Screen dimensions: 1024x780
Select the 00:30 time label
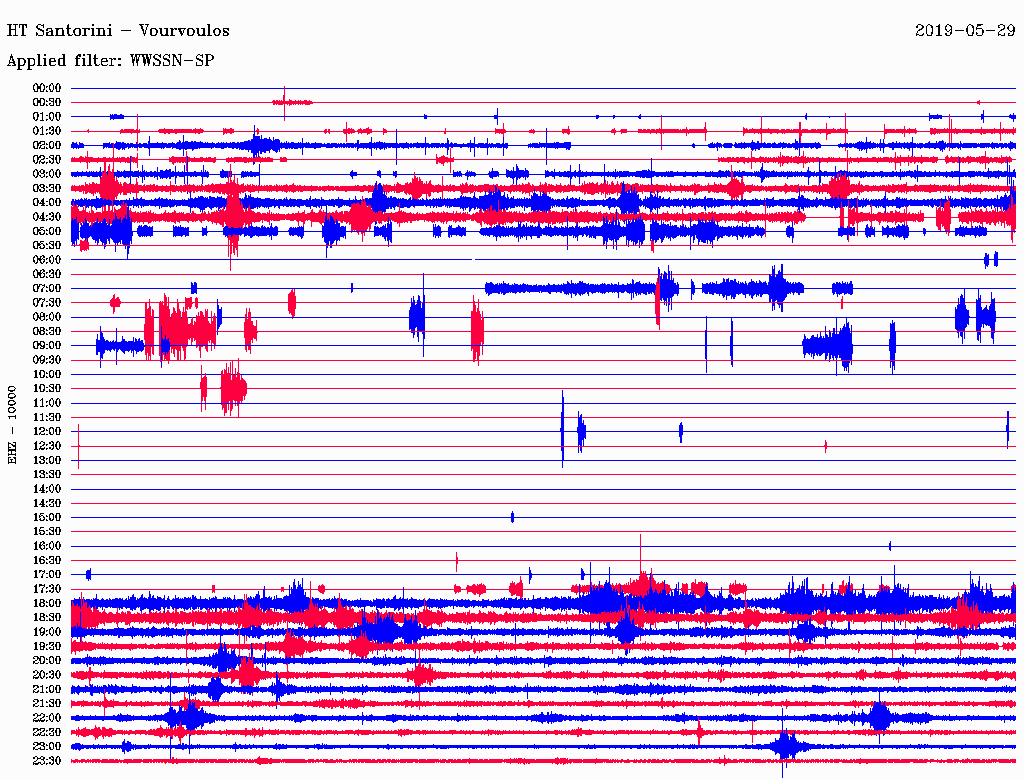pyautogui.click(x=47, y=103)
